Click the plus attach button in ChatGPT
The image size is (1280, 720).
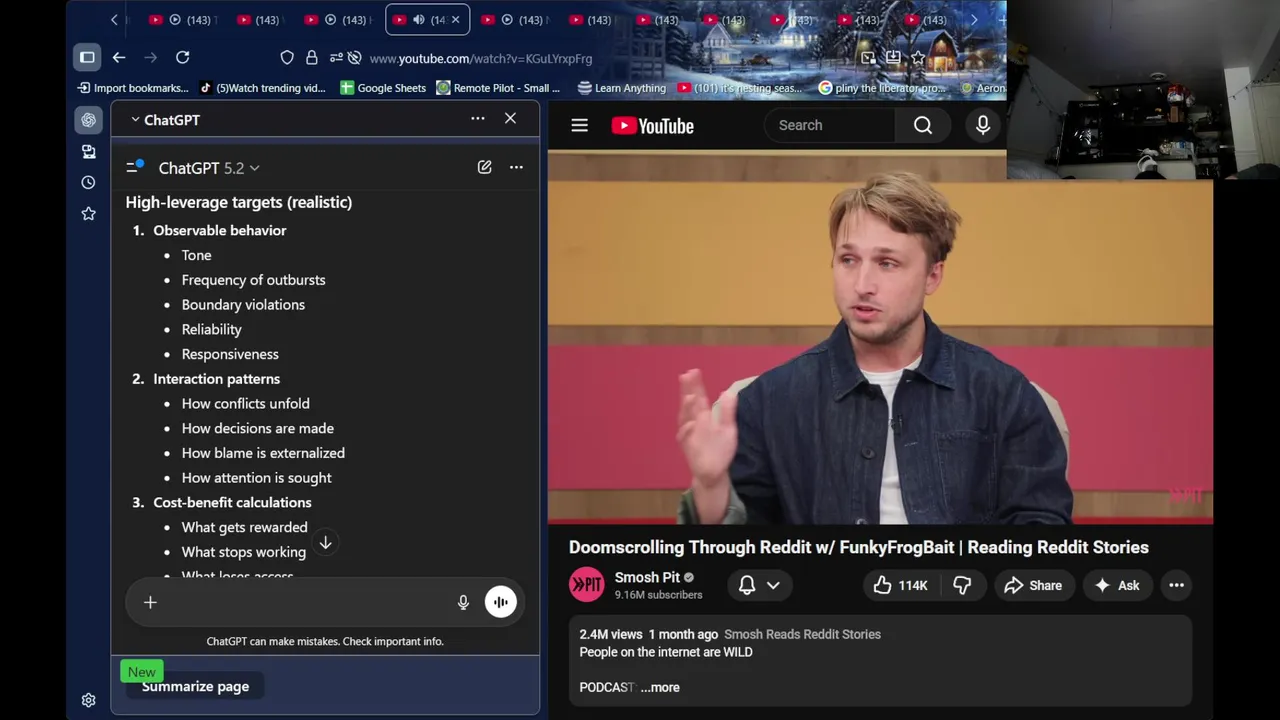point(150,602)
